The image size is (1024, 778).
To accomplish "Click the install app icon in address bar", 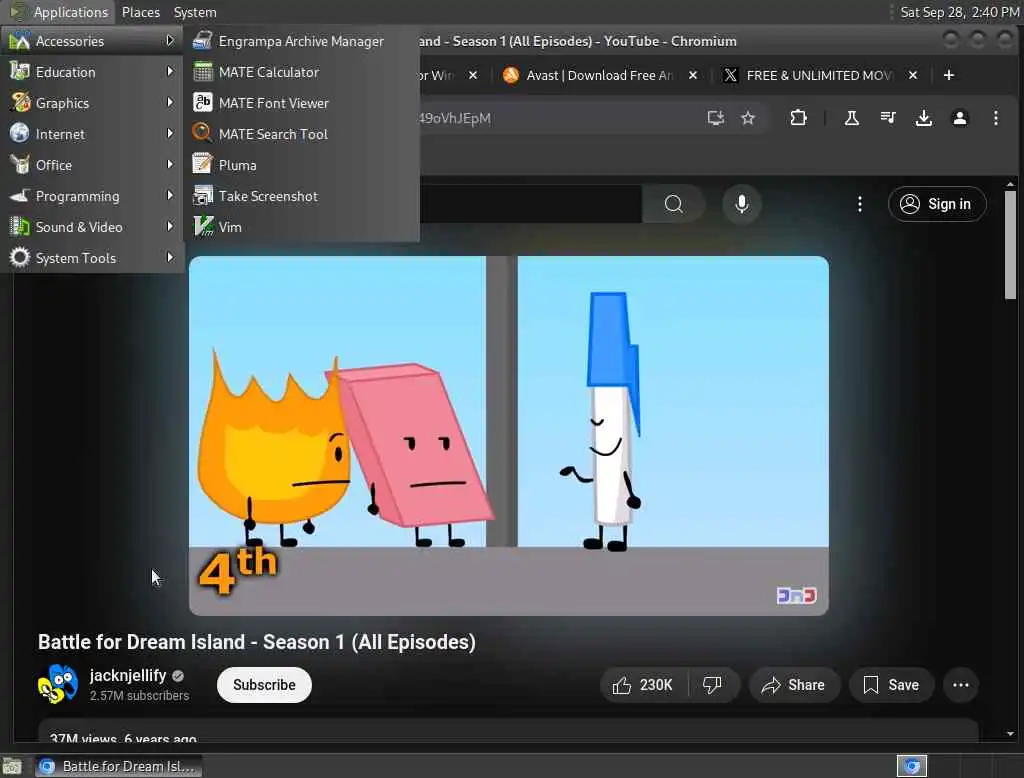I will coord(716,118).
